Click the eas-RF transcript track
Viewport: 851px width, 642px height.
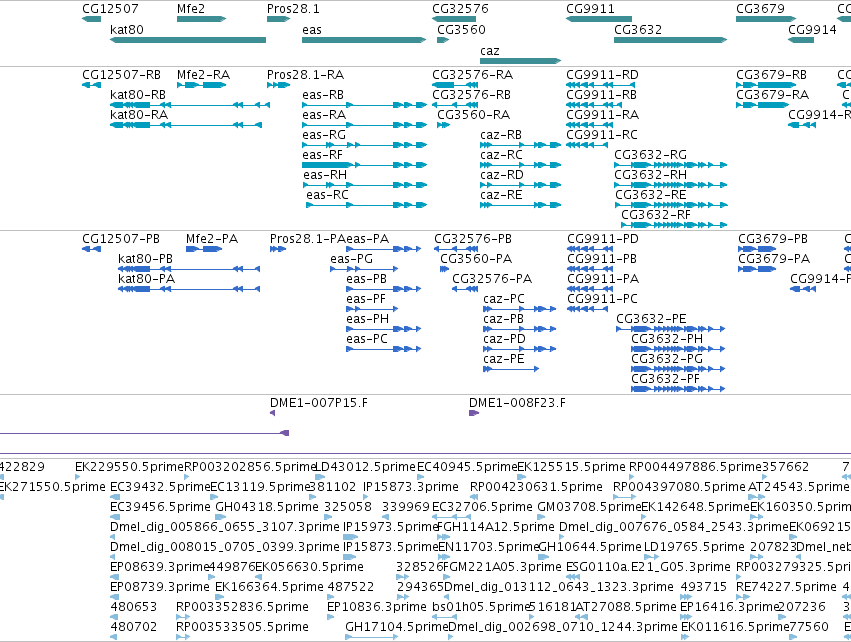[364, 165]
